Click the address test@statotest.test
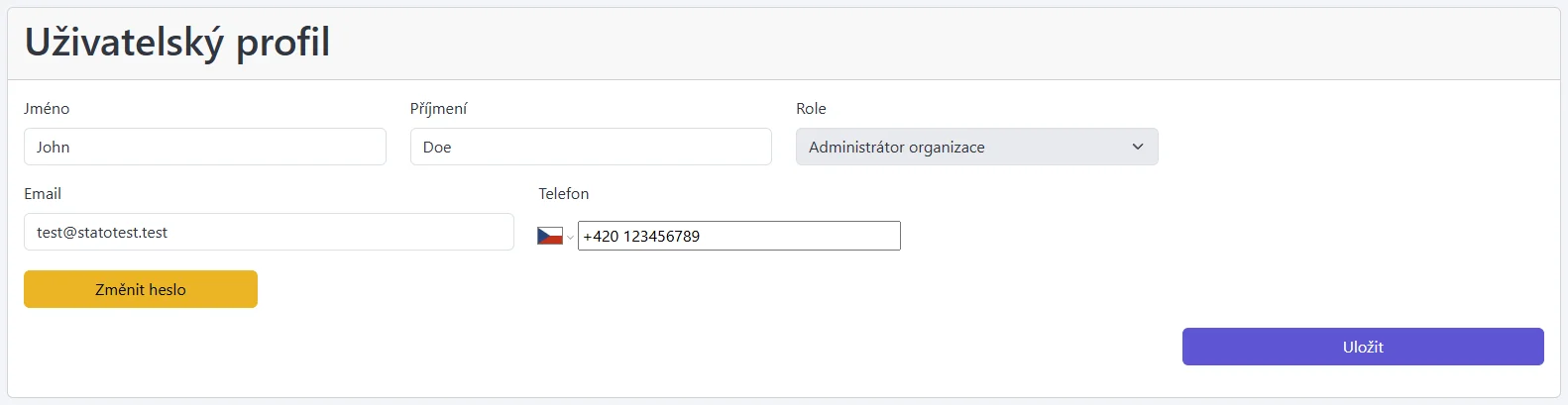This screenshot has width=1568, height=405. (102, 233)
